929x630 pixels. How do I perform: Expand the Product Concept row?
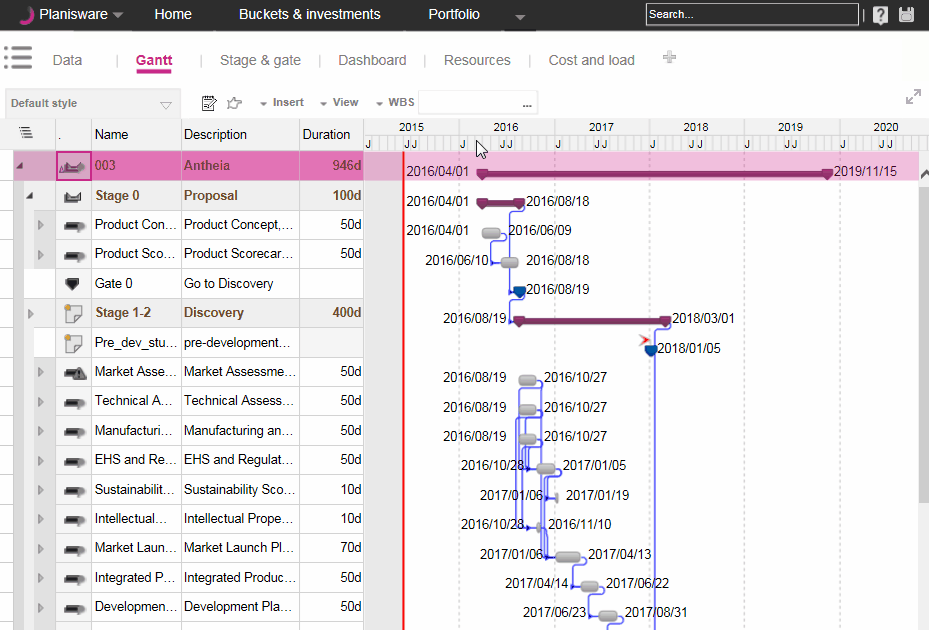coord(40,225)
